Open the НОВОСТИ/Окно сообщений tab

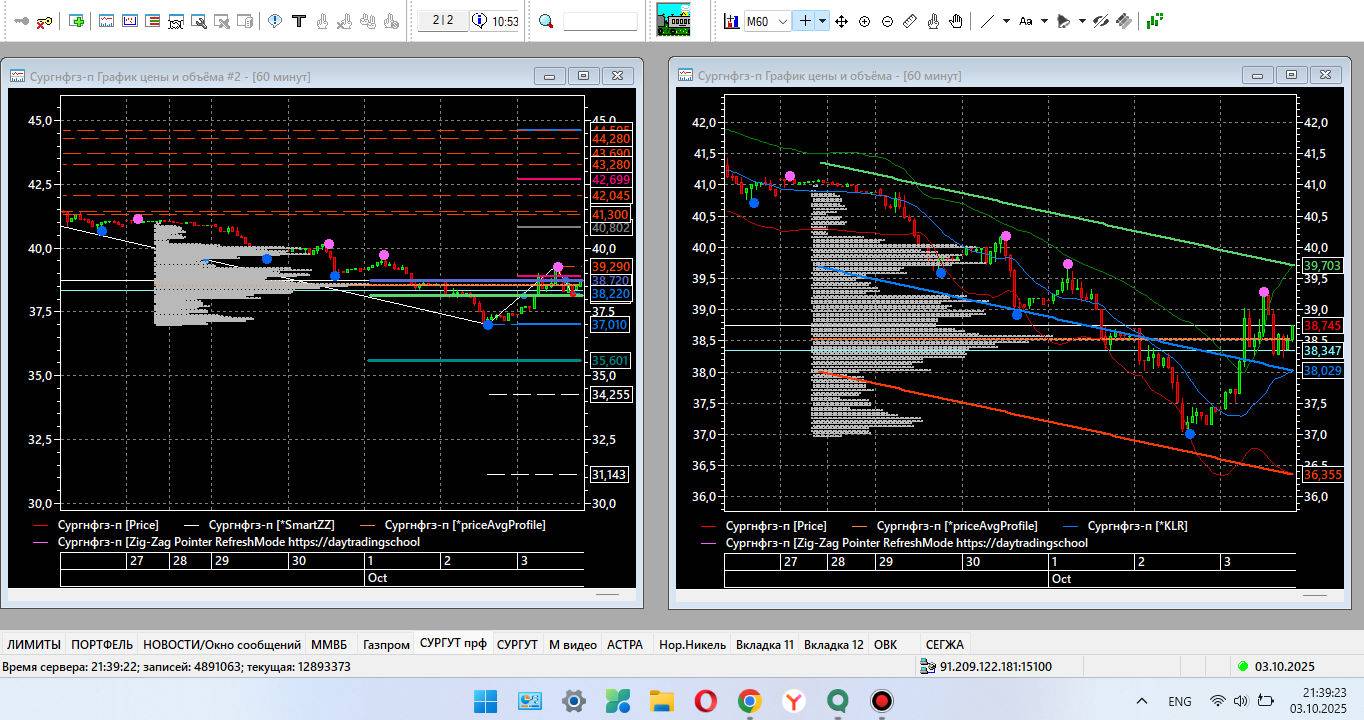coord(221,645)
